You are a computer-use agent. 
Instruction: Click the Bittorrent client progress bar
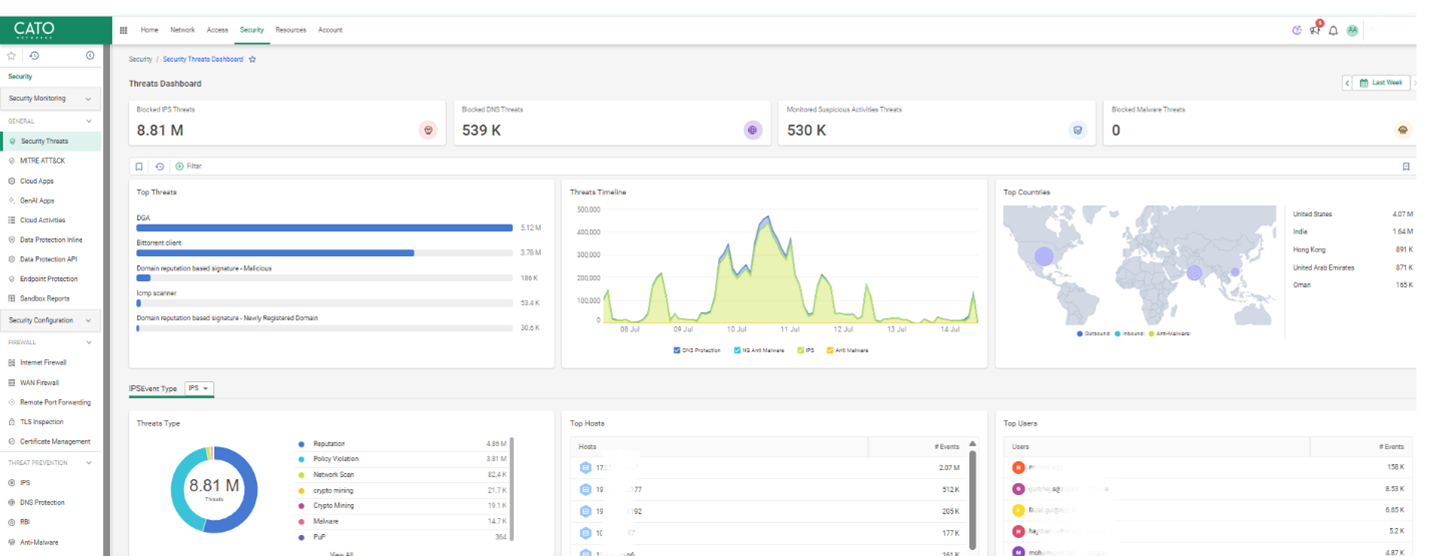point(325,253)
